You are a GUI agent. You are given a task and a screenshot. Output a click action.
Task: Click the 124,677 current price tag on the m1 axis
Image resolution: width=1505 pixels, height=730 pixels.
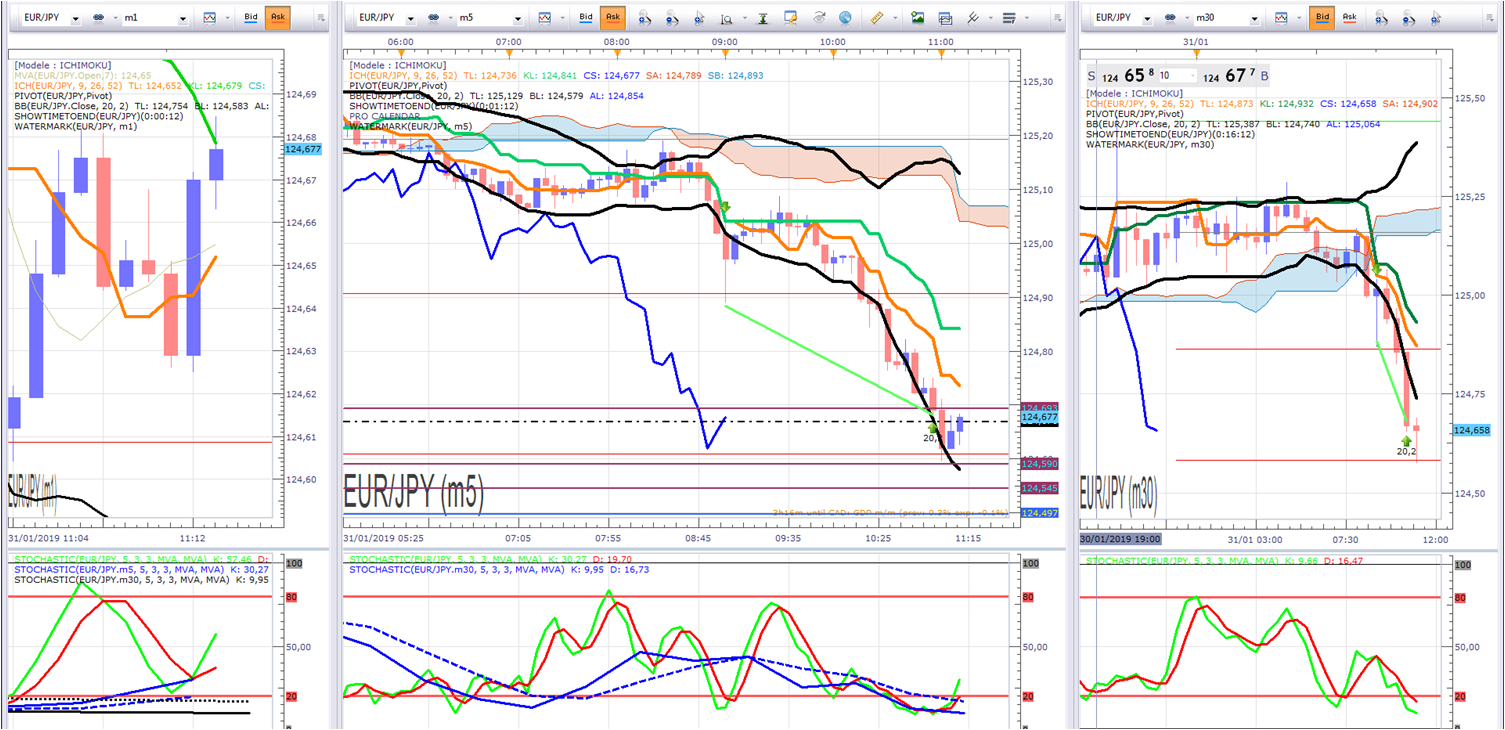pos(304,148)
